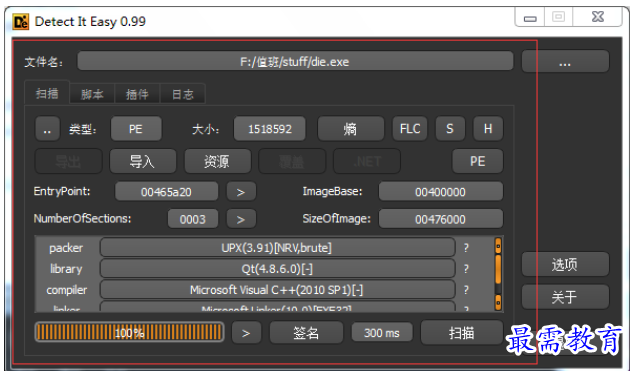Click the 100% scan progress bar
This screenshot has height=371, width=630.
click(x=129, y=332)
